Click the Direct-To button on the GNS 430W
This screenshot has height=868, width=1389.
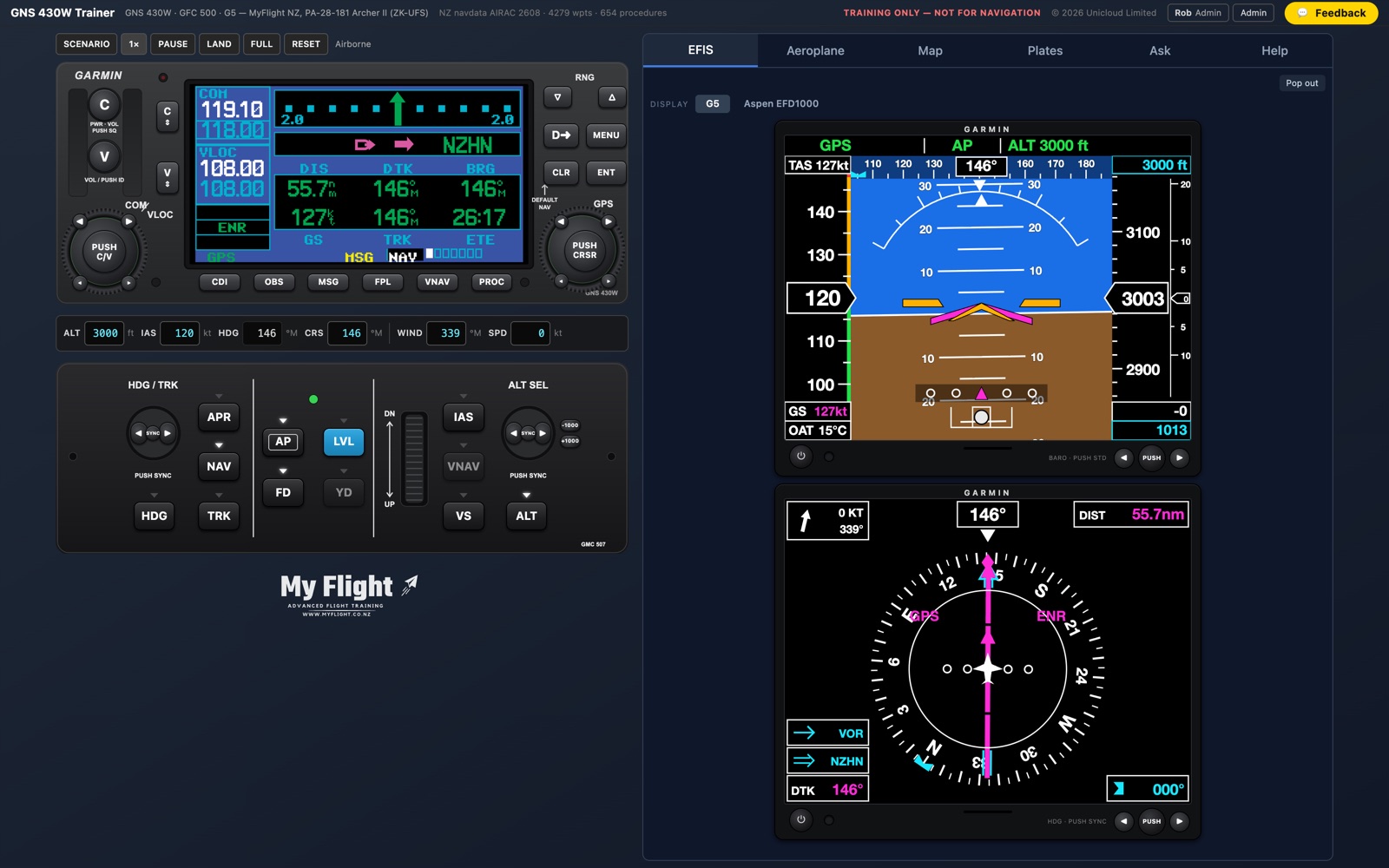click(x=561, y=135)
